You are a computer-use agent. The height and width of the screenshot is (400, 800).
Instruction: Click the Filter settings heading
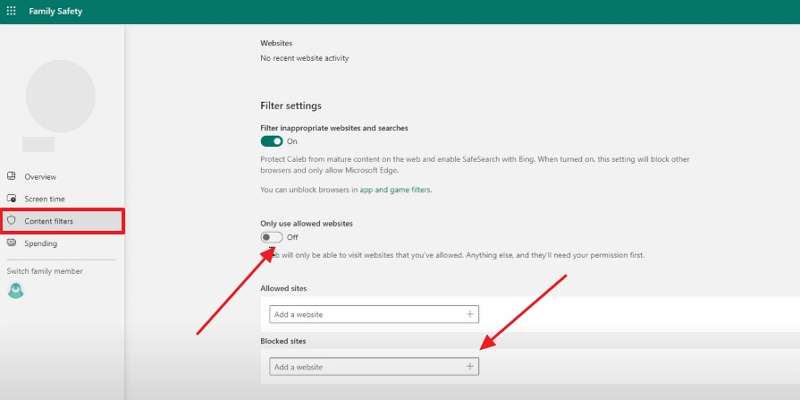[291, 106]
